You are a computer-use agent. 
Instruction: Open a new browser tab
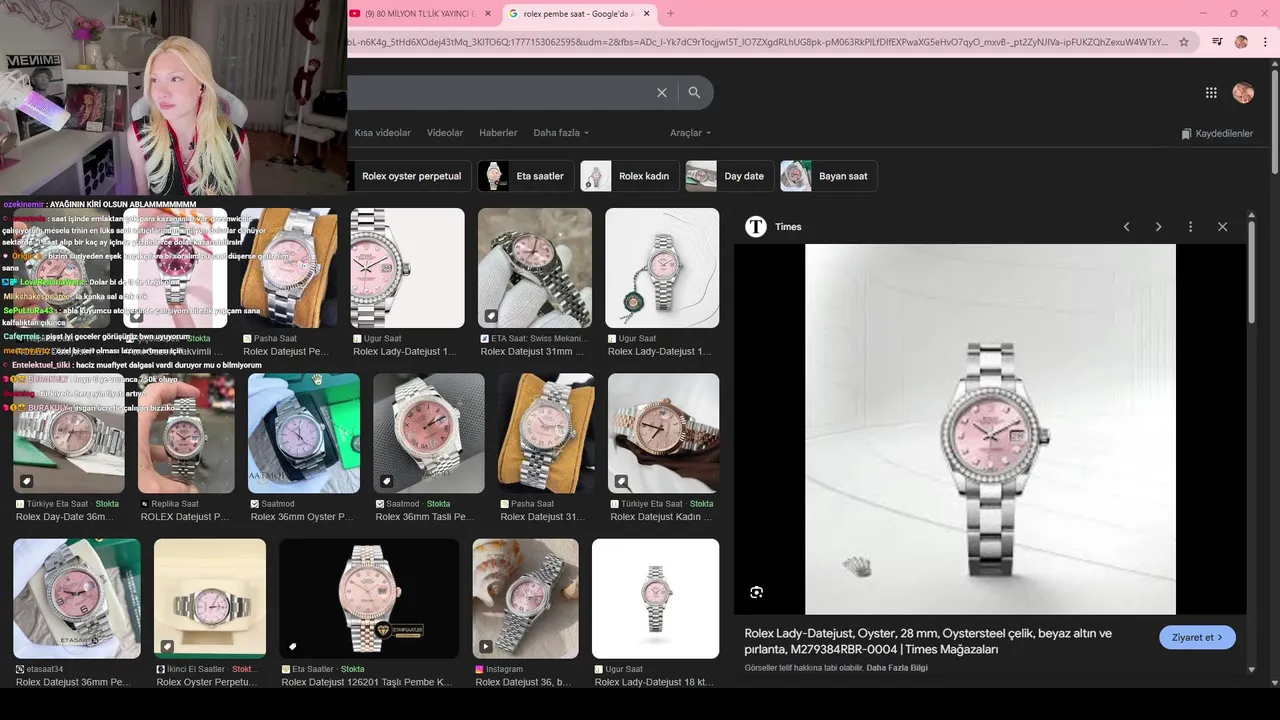pos(670,13)
